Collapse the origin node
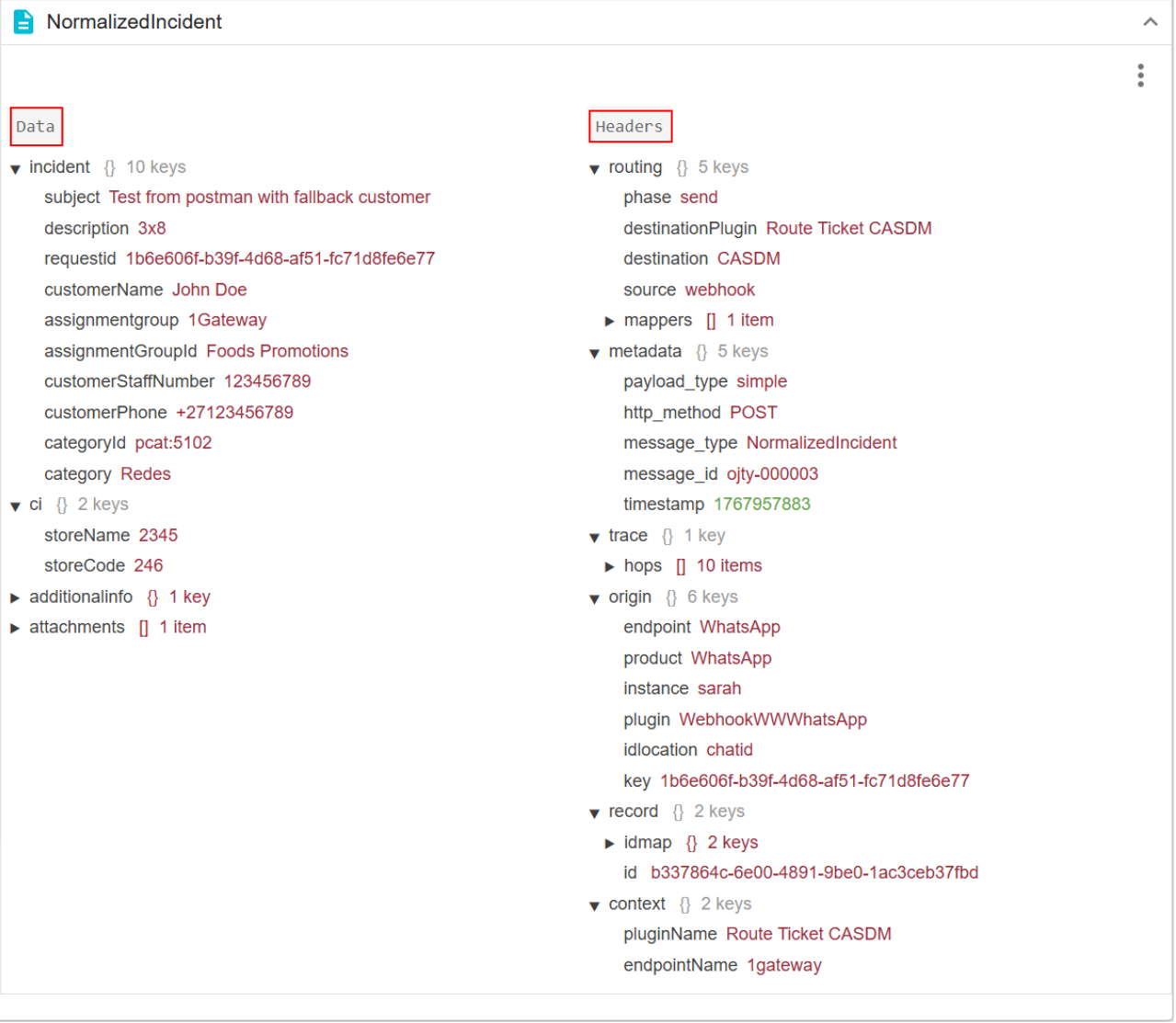This screenshot has width=1176, height=1023. (594, 599)
